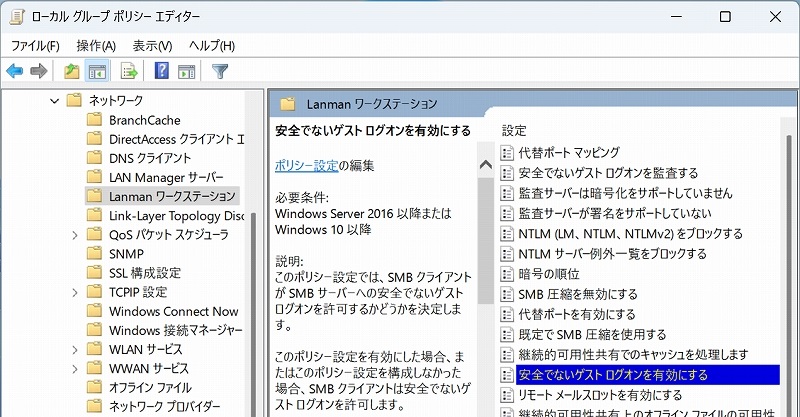Click the 設定 column header
The image size is (800, 417).
(x=514, y=130)
